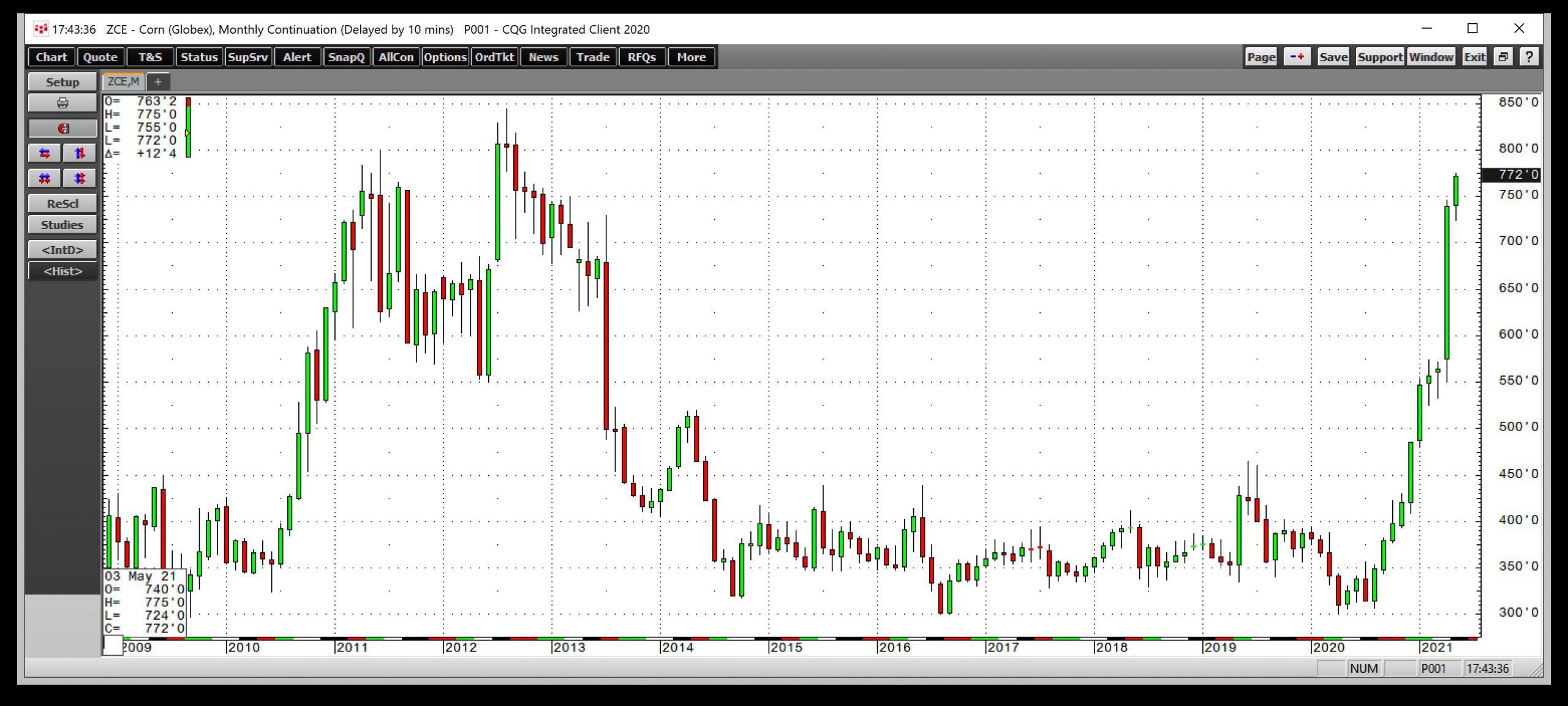Toggle the <Hist> historical mode button
Image resolution: width=1568 pixels, height=706 pixels.
[62, 271]
